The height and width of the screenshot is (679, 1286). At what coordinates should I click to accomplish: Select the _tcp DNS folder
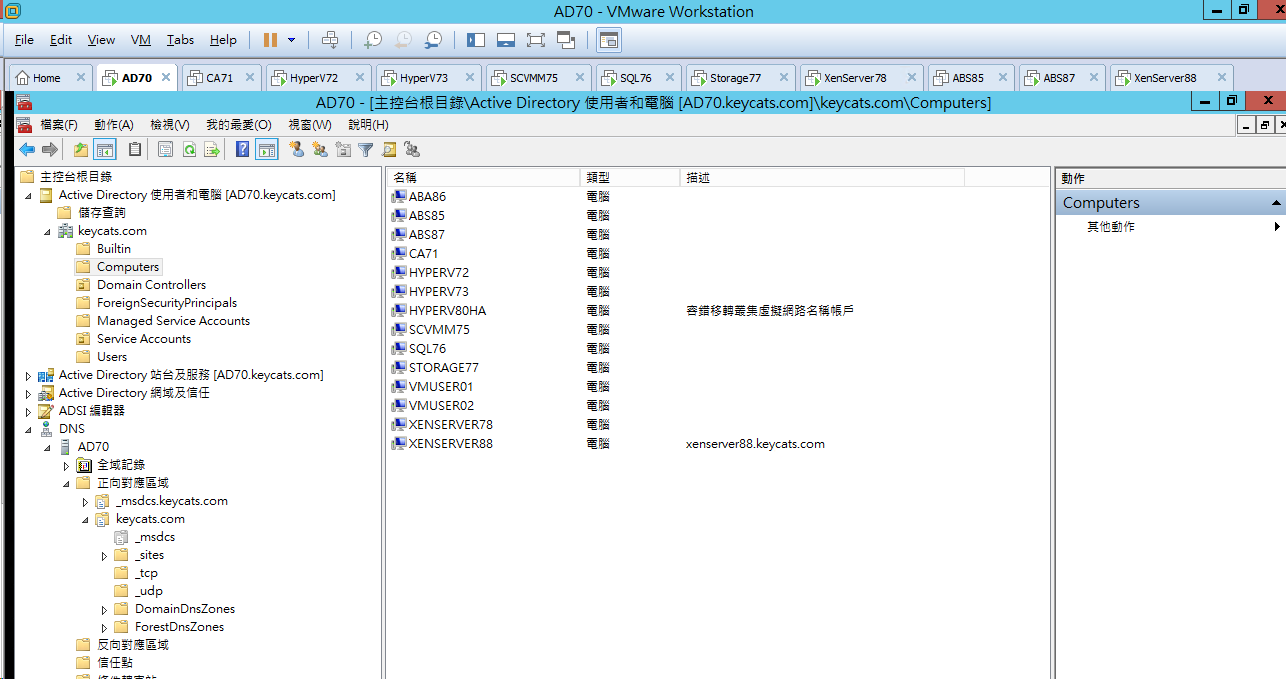[146, 573]
